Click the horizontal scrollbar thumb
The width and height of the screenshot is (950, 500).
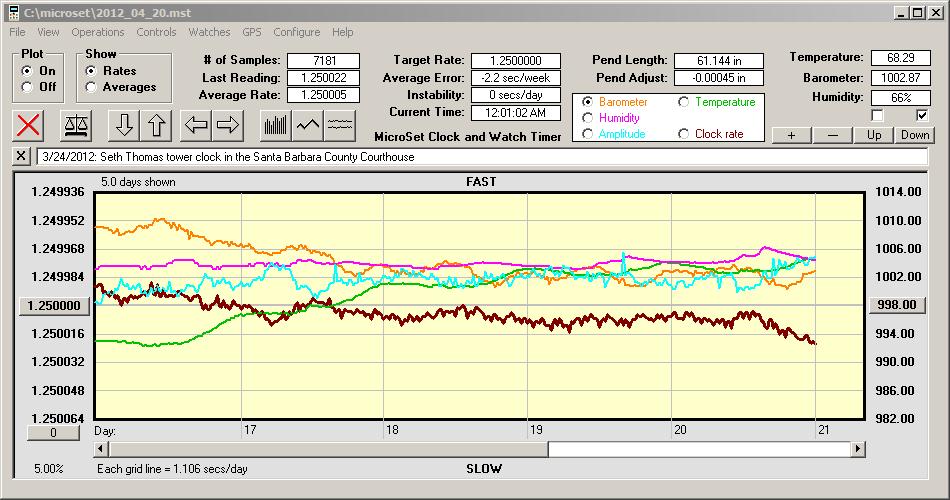329,449
